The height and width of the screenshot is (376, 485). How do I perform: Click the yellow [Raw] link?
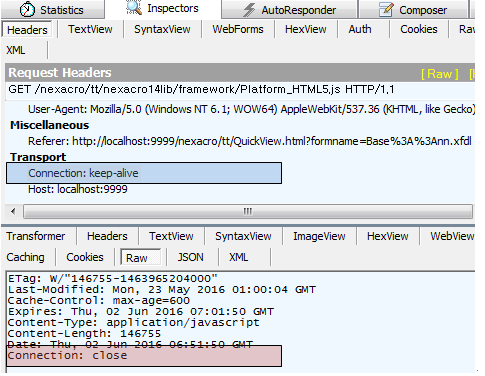pyautogui.click(x=440, y=74)
